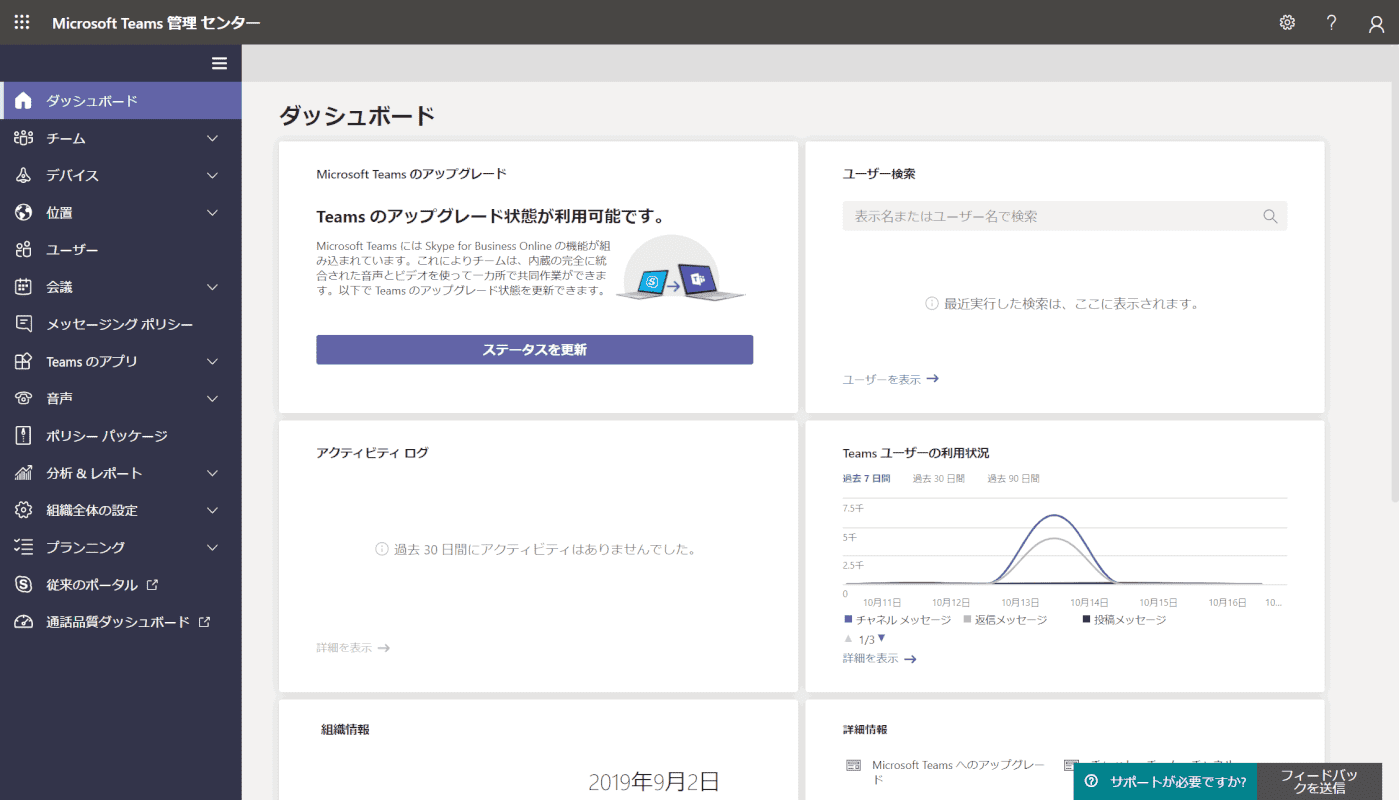Expand the 分析 & レポート chevron
This screenshot has width=1399, height=800.
click(212, 473)
